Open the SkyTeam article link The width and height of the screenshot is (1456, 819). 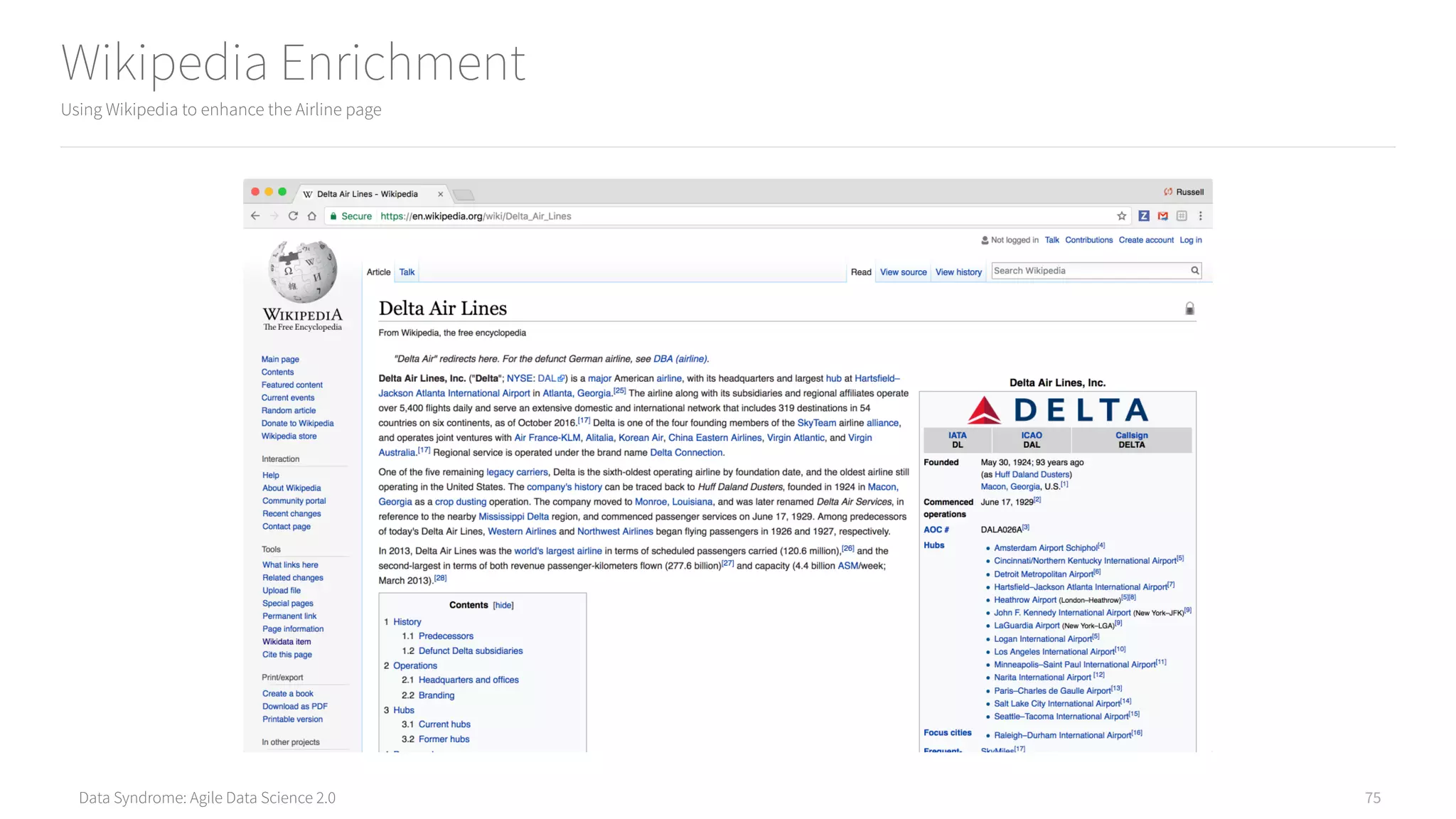coord(816,423)
